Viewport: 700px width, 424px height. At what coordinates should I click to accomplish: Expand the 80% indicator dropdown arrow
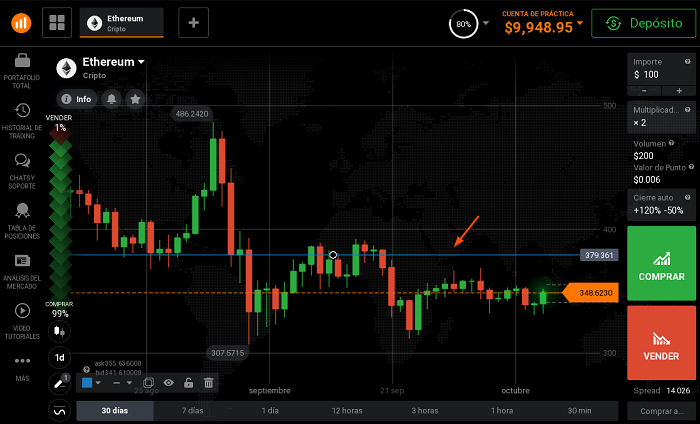click(486, 23)
